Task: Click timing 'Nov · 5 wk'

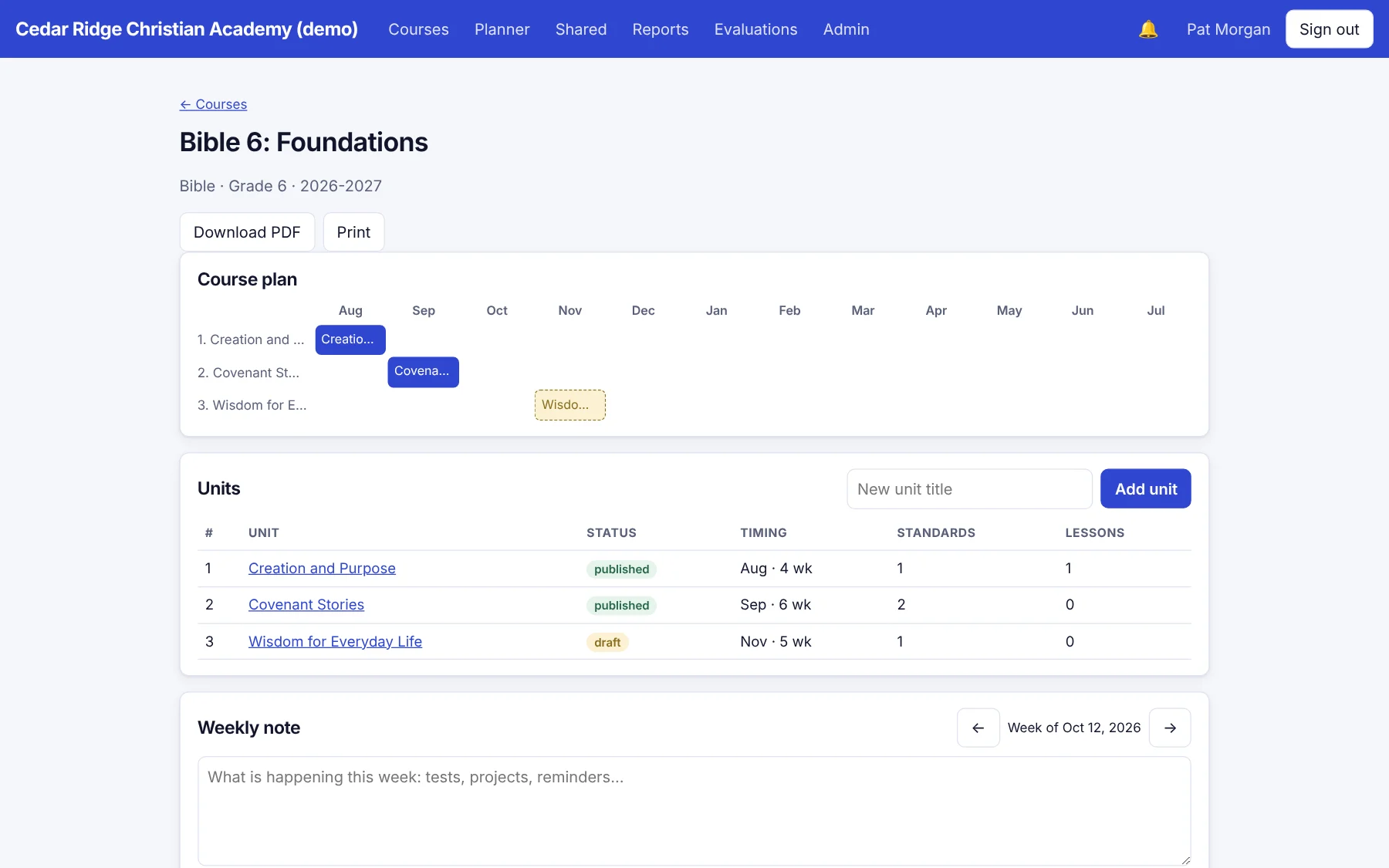Action: point(776,642)
